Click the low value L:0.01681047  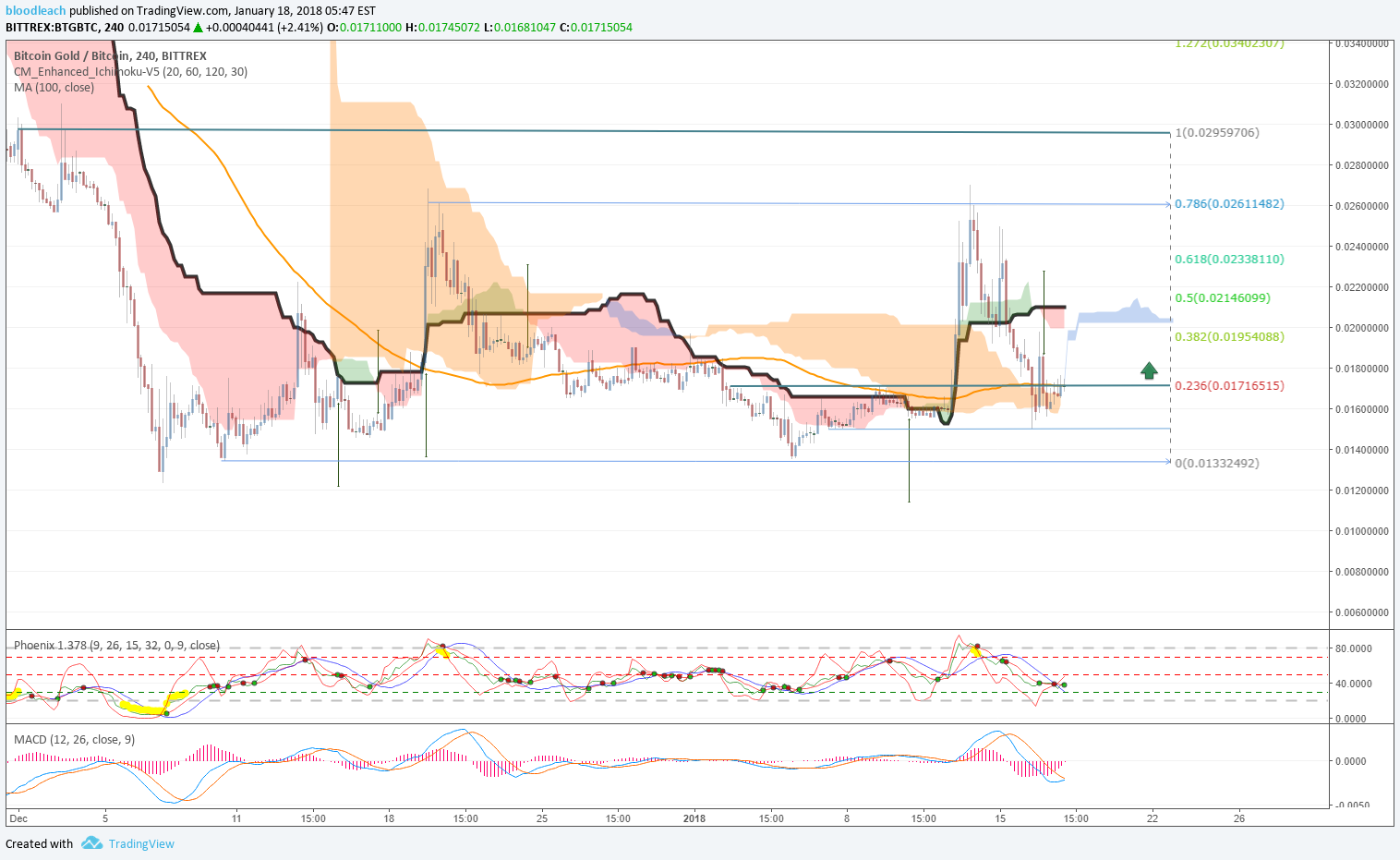[x=519, y=27]
